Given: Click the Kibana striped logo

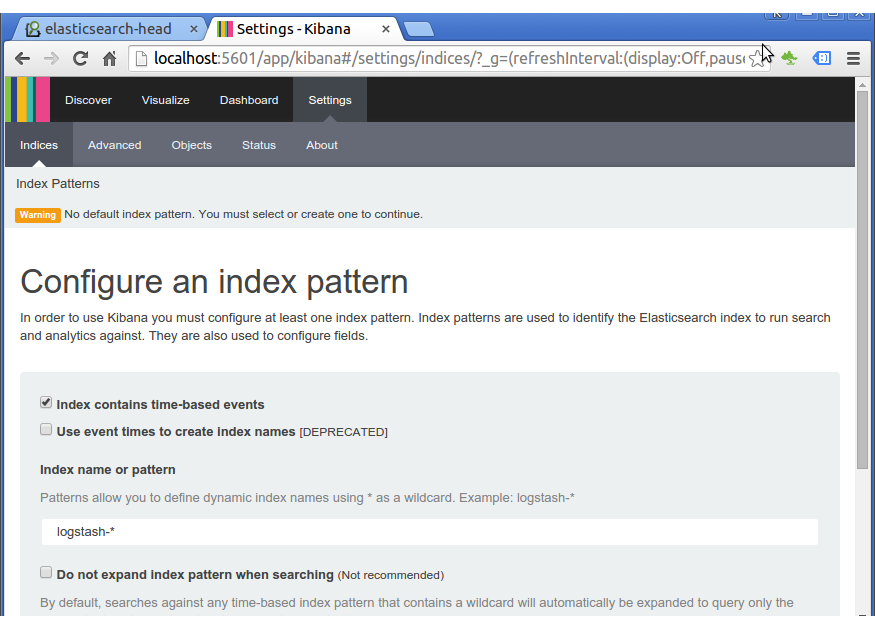Looking at the screenshot, I should tap(27, 100).
